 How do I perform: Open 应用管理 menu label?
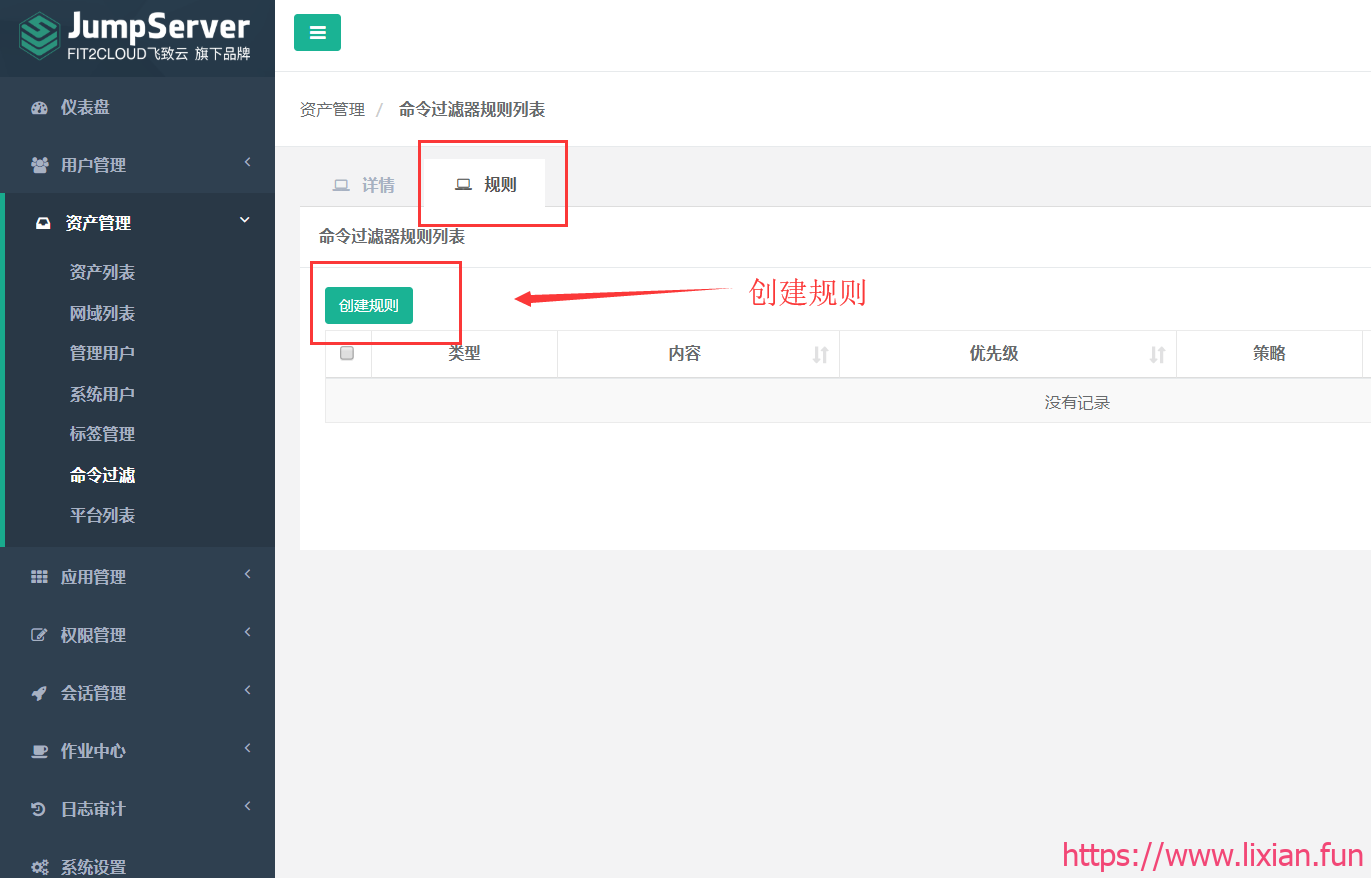[x=93, y=577]
